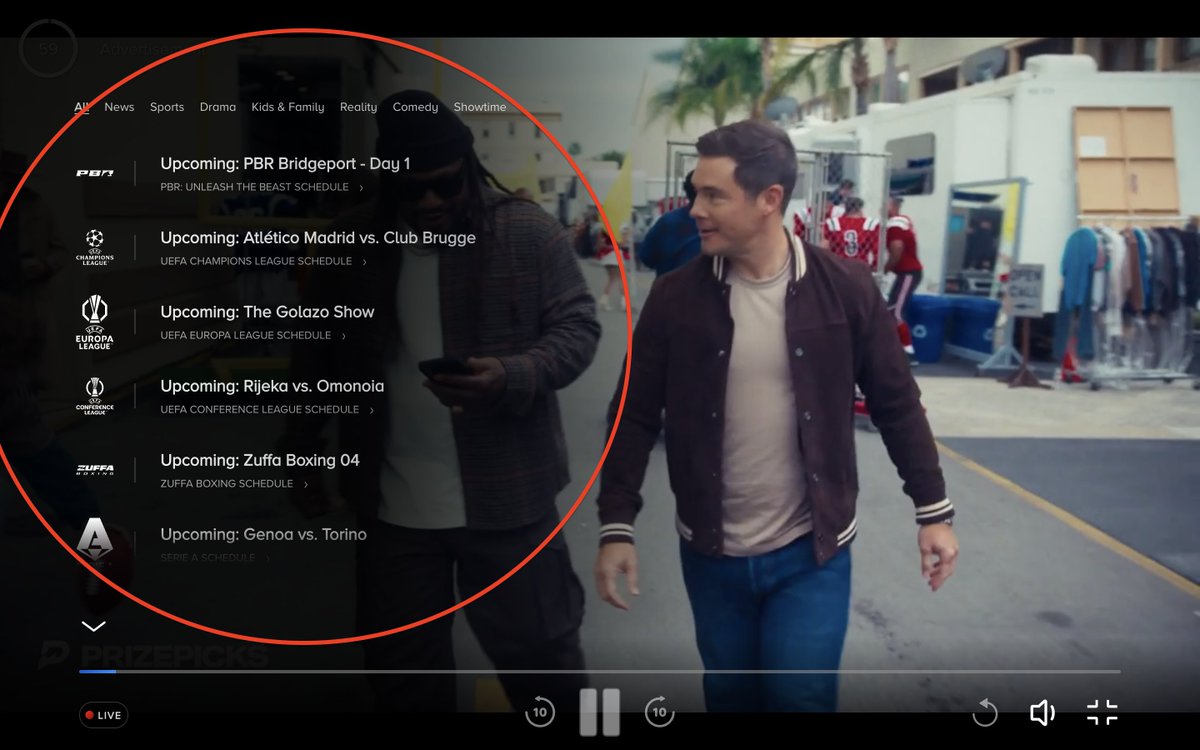The height and width of the screenshot is (750, 1200).
Task: Select Upcoming: Genoa vs. Torino
Action: point(263,534)
